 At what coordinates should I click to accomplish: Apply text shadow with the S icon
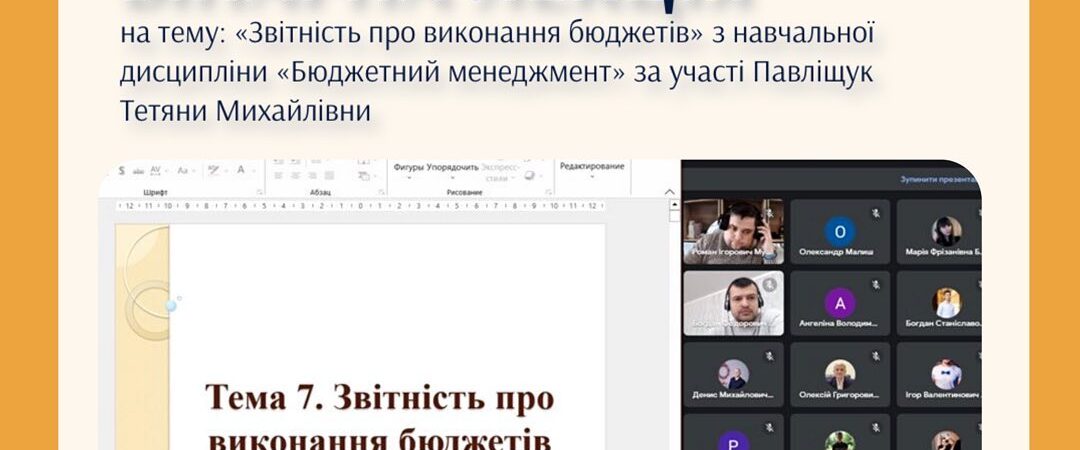pos(122,170)
